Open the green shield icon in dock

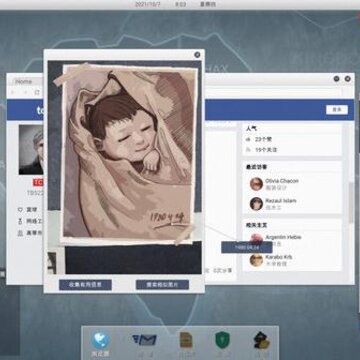point(222,340)
